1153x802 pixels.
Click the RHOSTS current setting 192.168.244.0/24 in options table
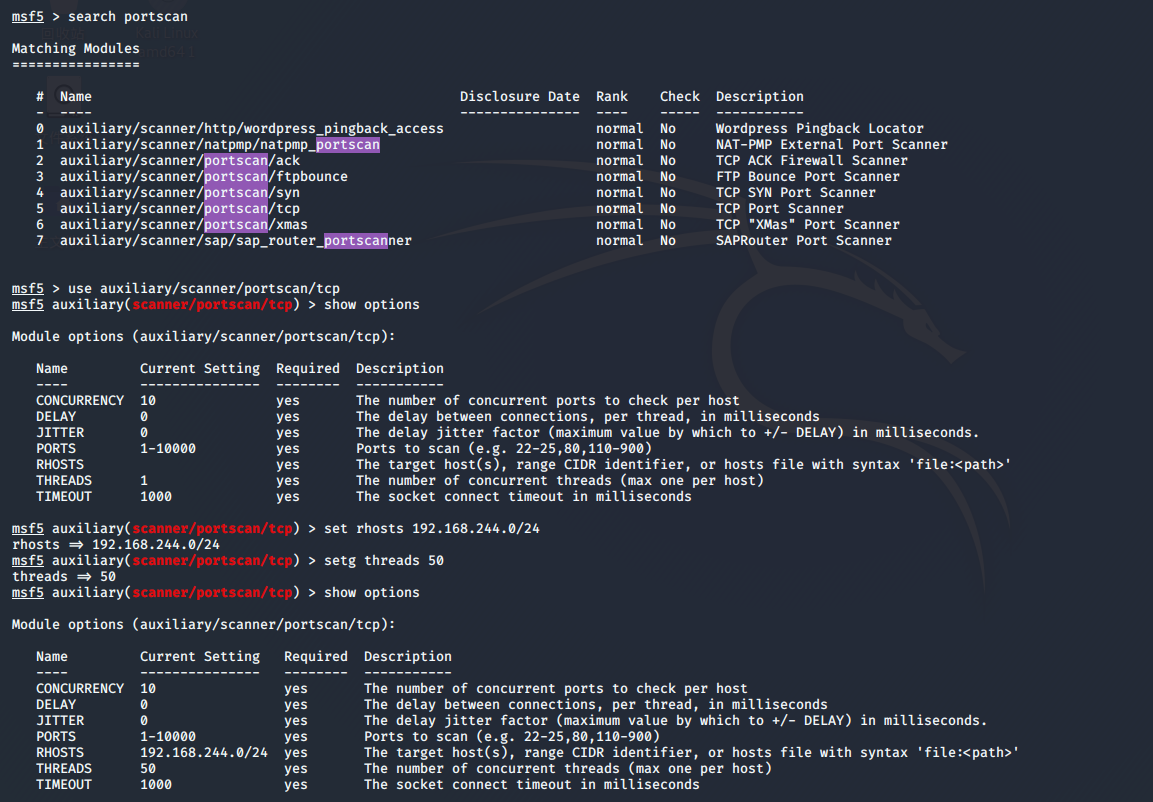(204, 753)
